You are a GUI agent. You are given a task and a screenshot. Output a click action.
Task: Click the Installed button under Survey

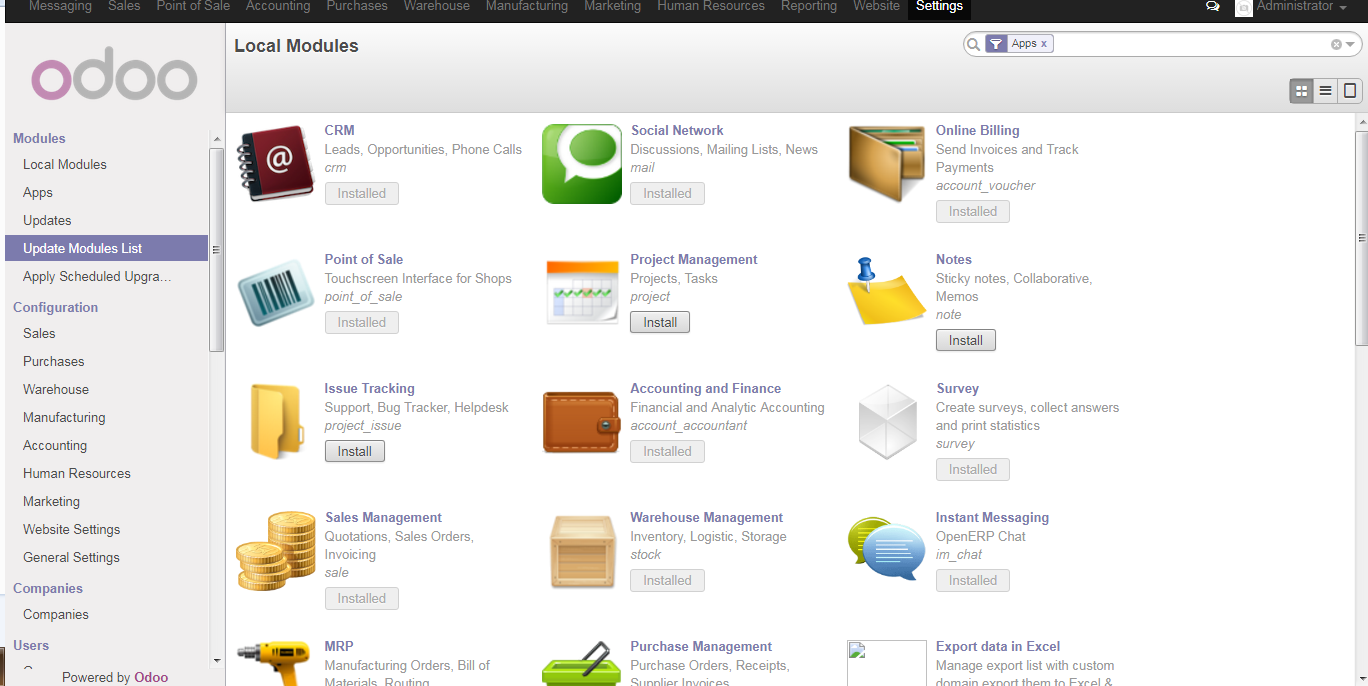(x=973, y=469)
